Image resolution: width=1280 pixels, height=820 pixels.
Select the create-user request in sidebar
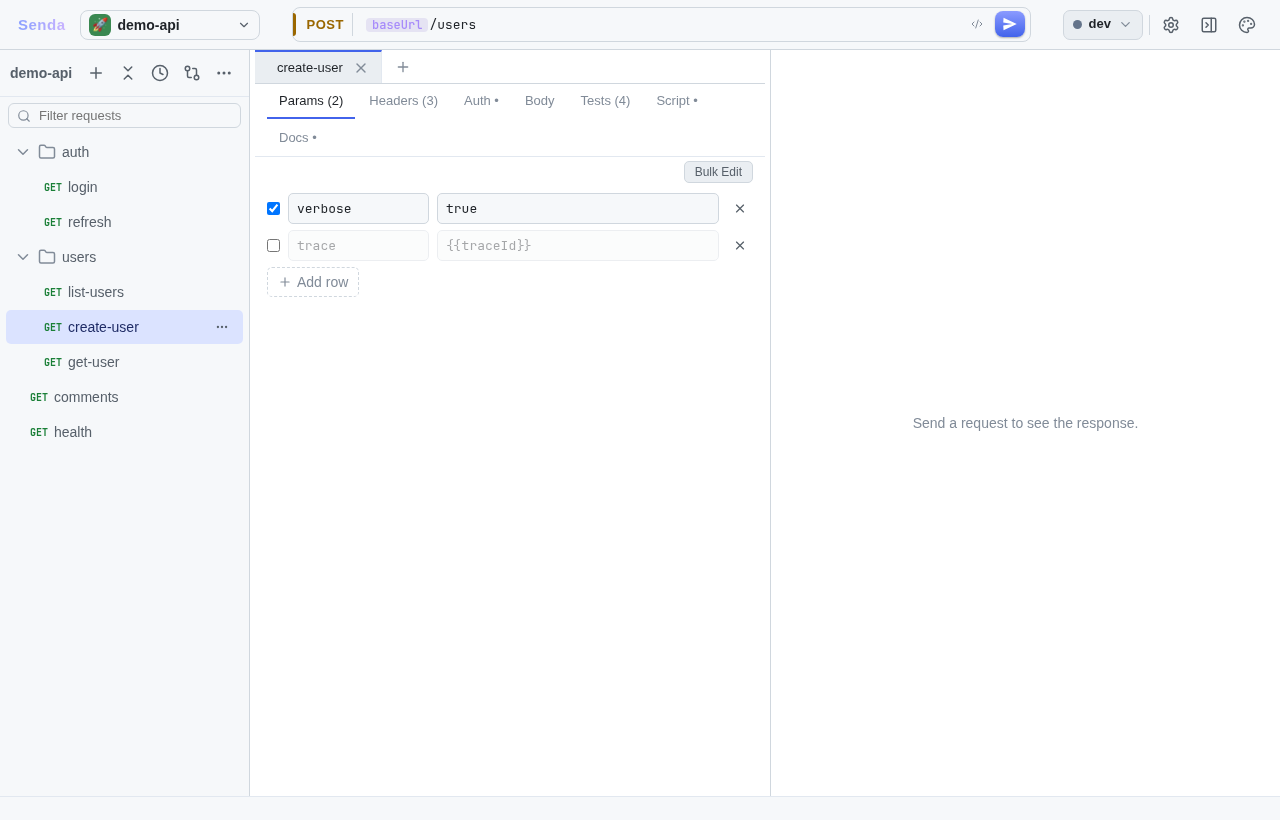tap(125, 327)
